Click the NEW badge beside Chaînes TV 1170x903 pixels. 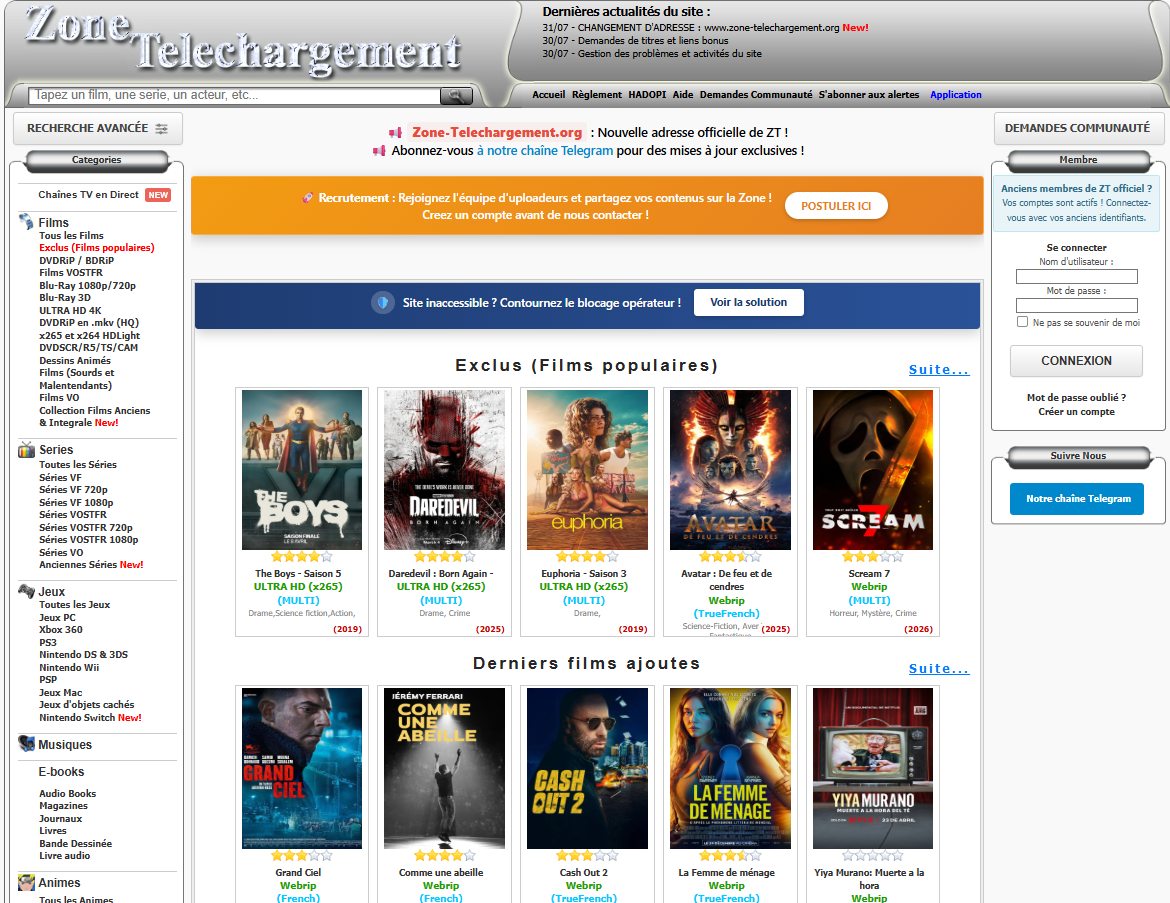(x=158, y=195)
